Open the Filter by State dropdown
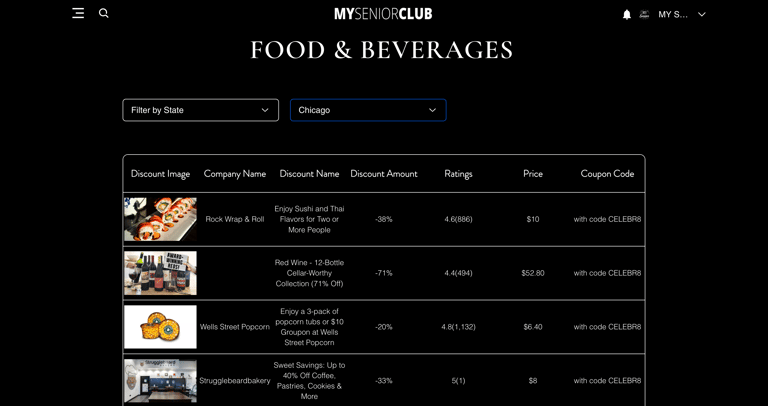768x406 pixels. (x=200, y=110)
